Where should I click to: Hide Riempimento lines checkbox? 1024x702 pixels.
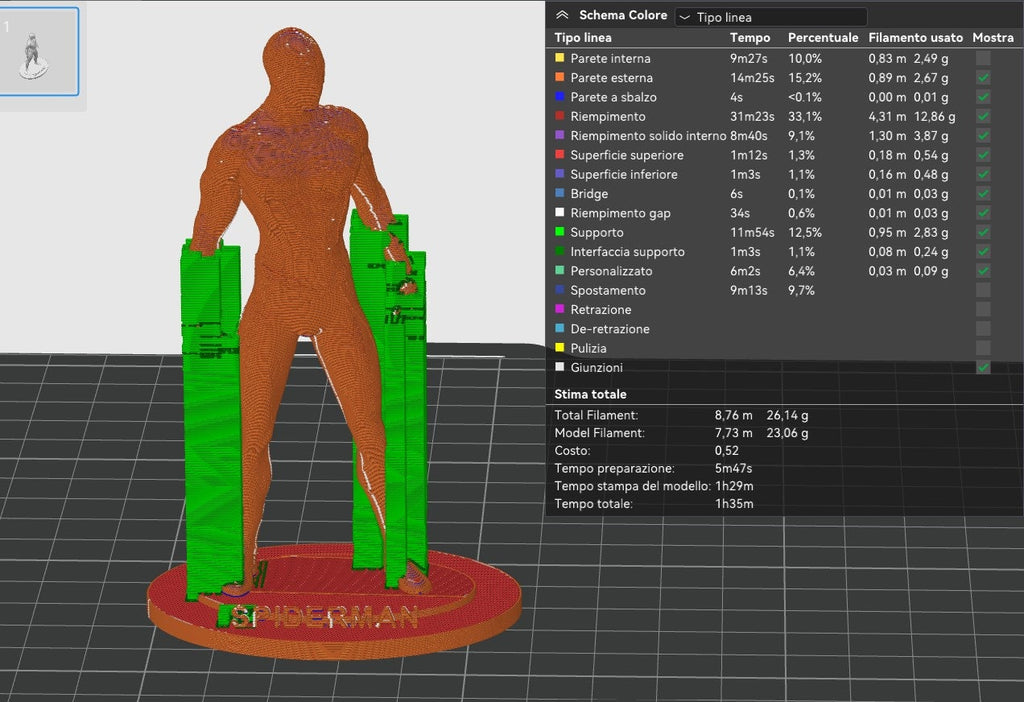pyautogui.click(x=983, y=116)
